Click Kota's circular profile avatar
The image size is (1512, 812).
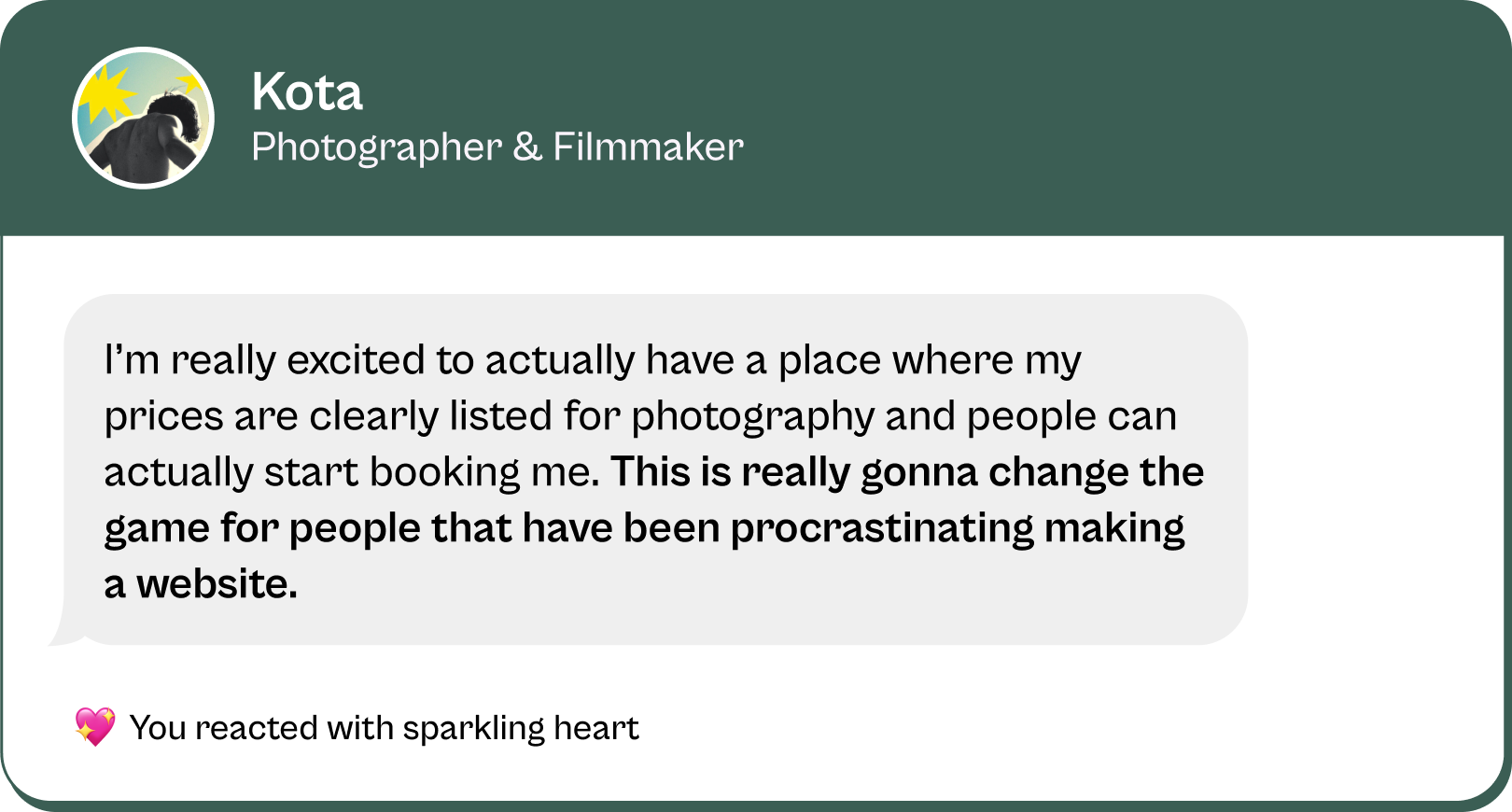(x=143, y=119)
